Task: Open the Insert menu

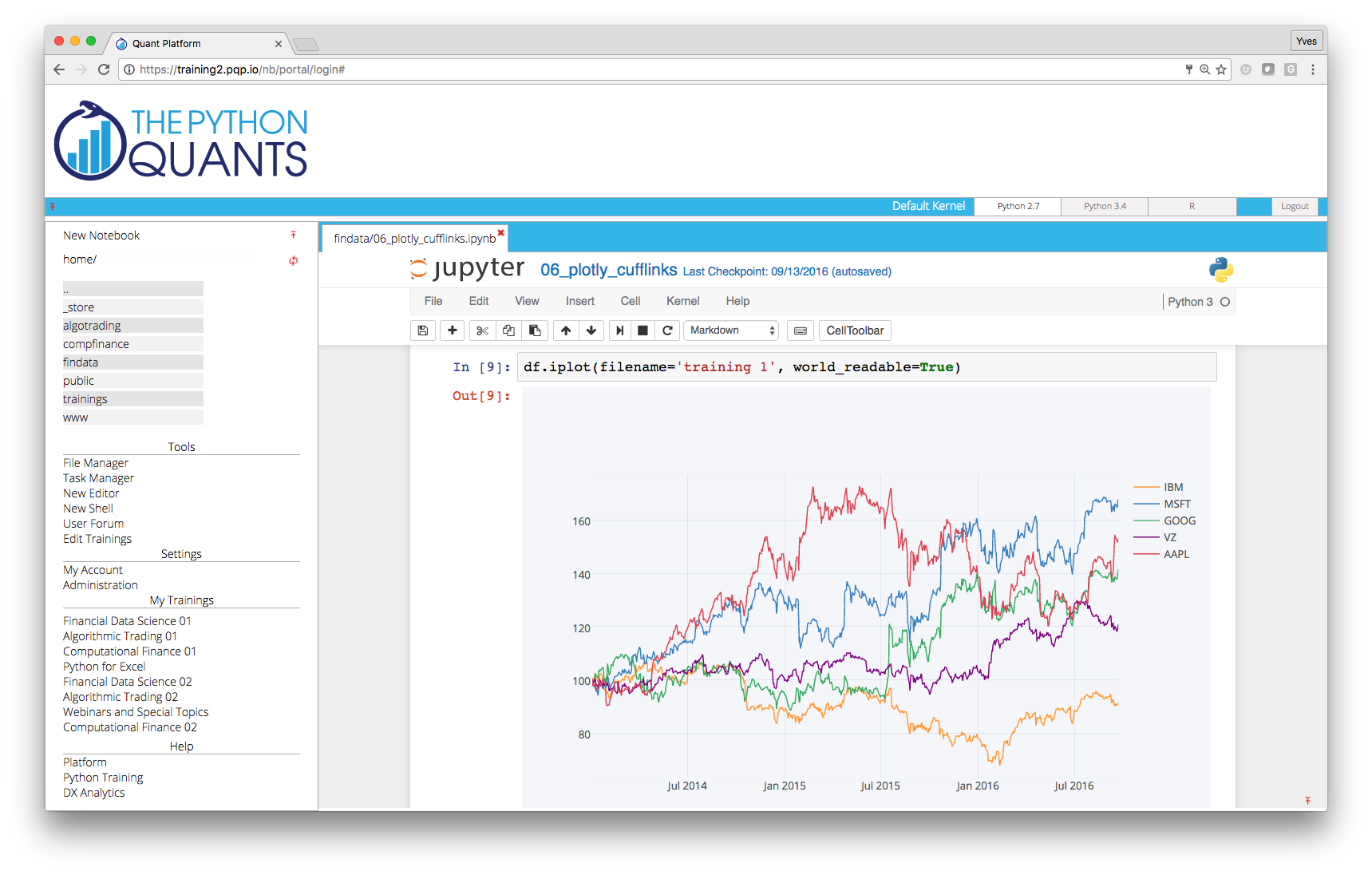Action: click(x=580, y=301)
